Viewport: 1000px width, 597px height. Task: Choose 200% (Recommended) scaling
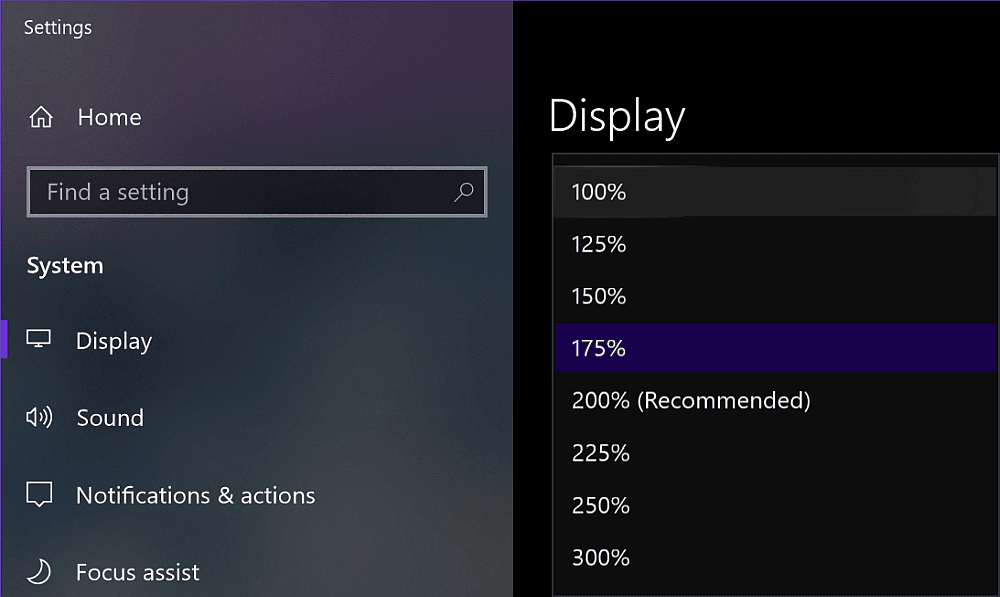pyautogui.click(x=774, y=401)
